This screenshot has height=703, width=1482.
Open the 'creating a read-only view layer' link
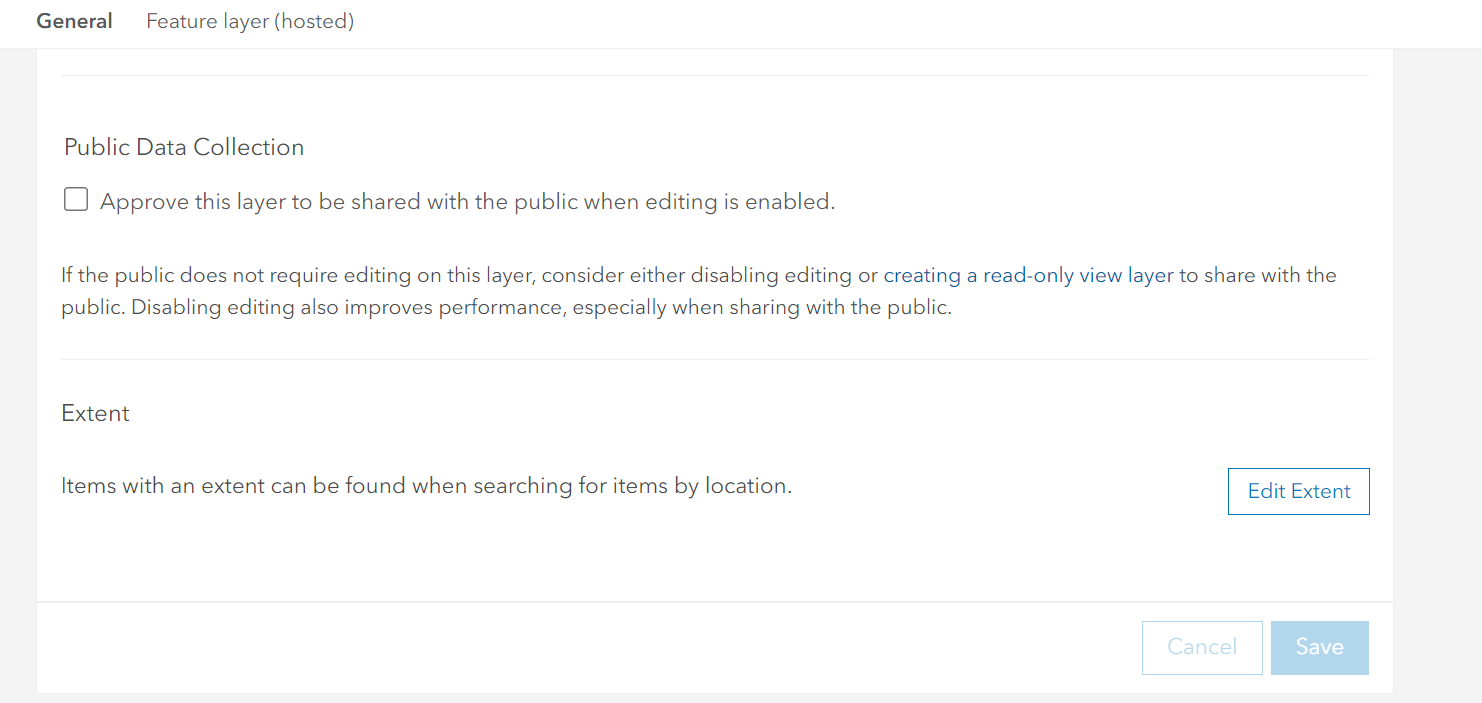(x=1028, y=275)
